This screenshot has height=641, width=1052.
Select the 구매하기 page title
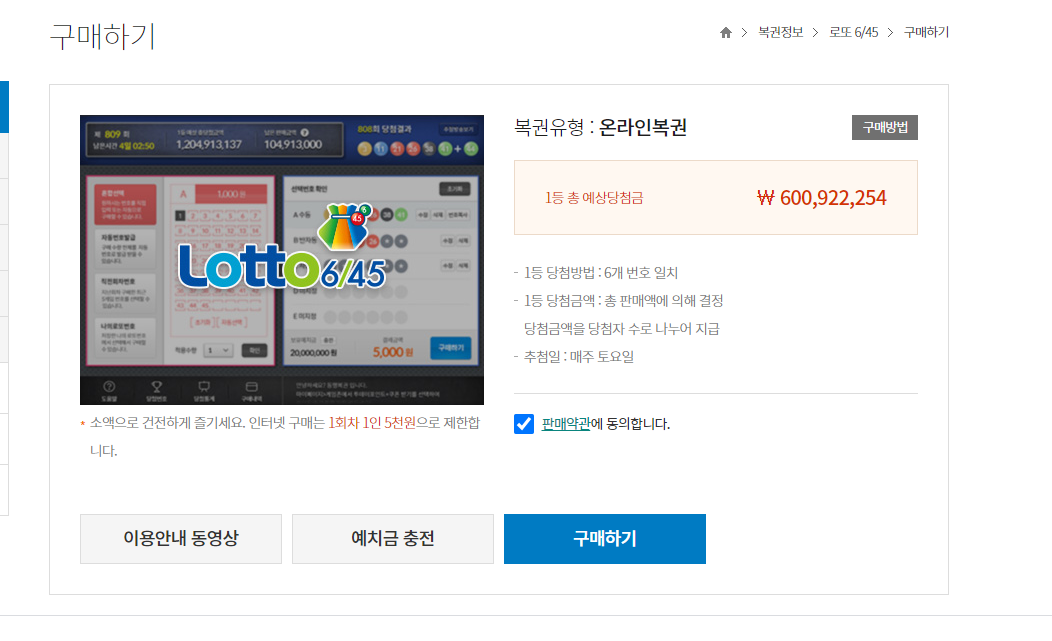[x=102, y=36]
